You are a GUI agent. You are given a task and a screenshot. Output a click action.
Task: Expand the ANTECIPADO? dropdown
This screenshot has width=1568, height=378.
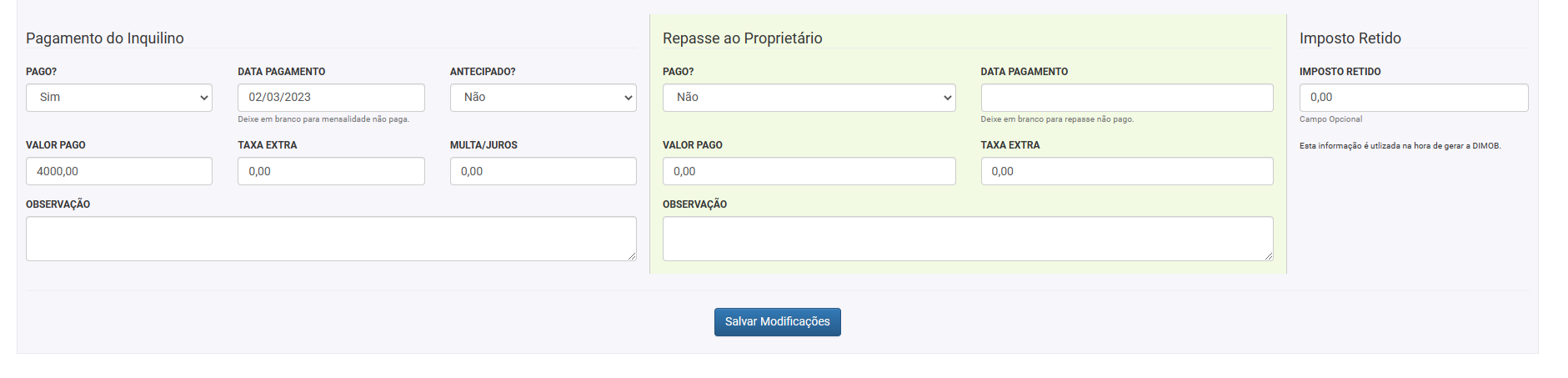pos(543,98)
